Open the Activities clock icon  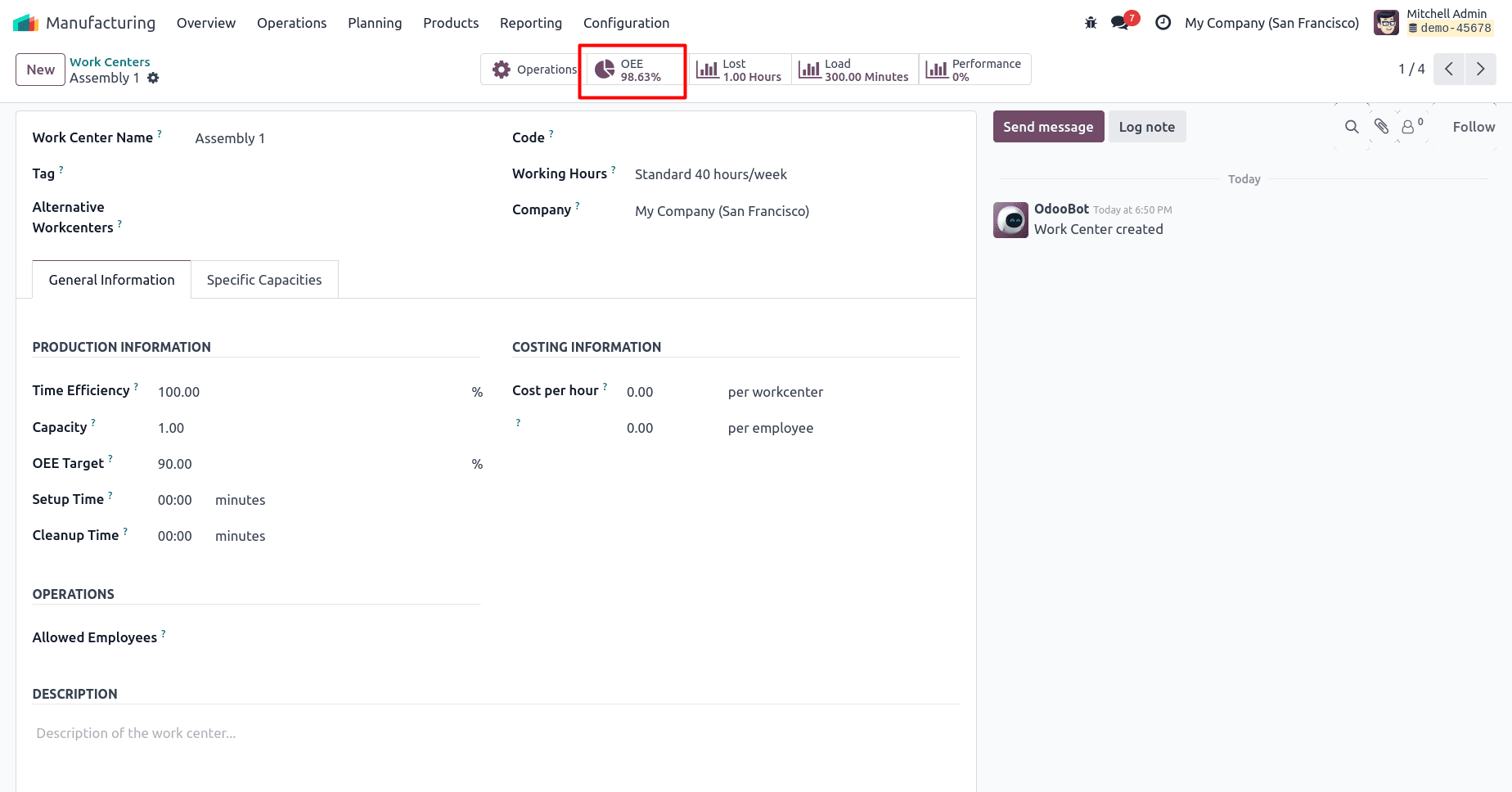click(x=1163, y=22)
